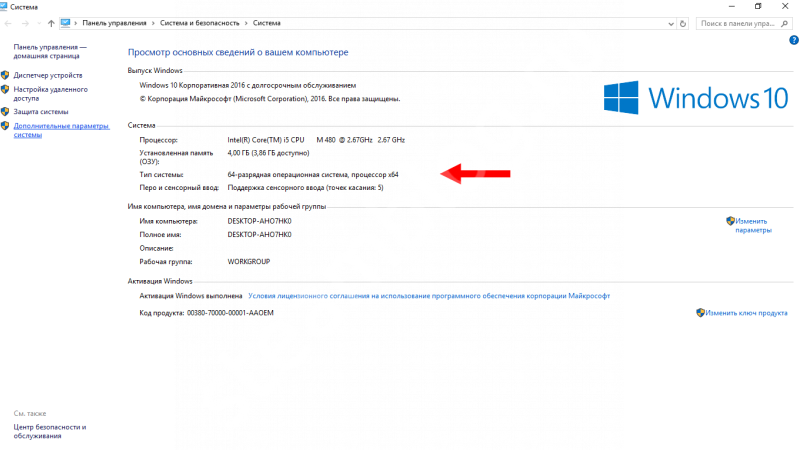Viewport: 800px width, 450px height.
Task: Select '64-разрядная операционная система' text
Action: point(288,174)
